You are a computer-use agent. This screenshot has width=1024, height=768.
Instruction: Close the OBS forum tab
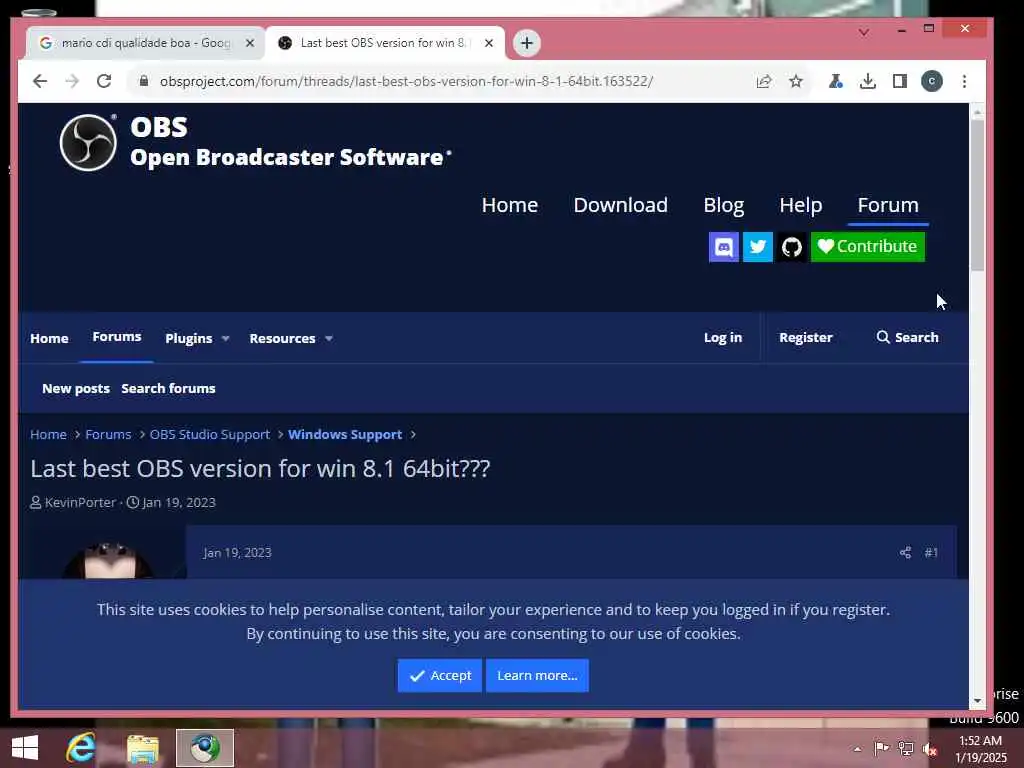pos(488,43)
